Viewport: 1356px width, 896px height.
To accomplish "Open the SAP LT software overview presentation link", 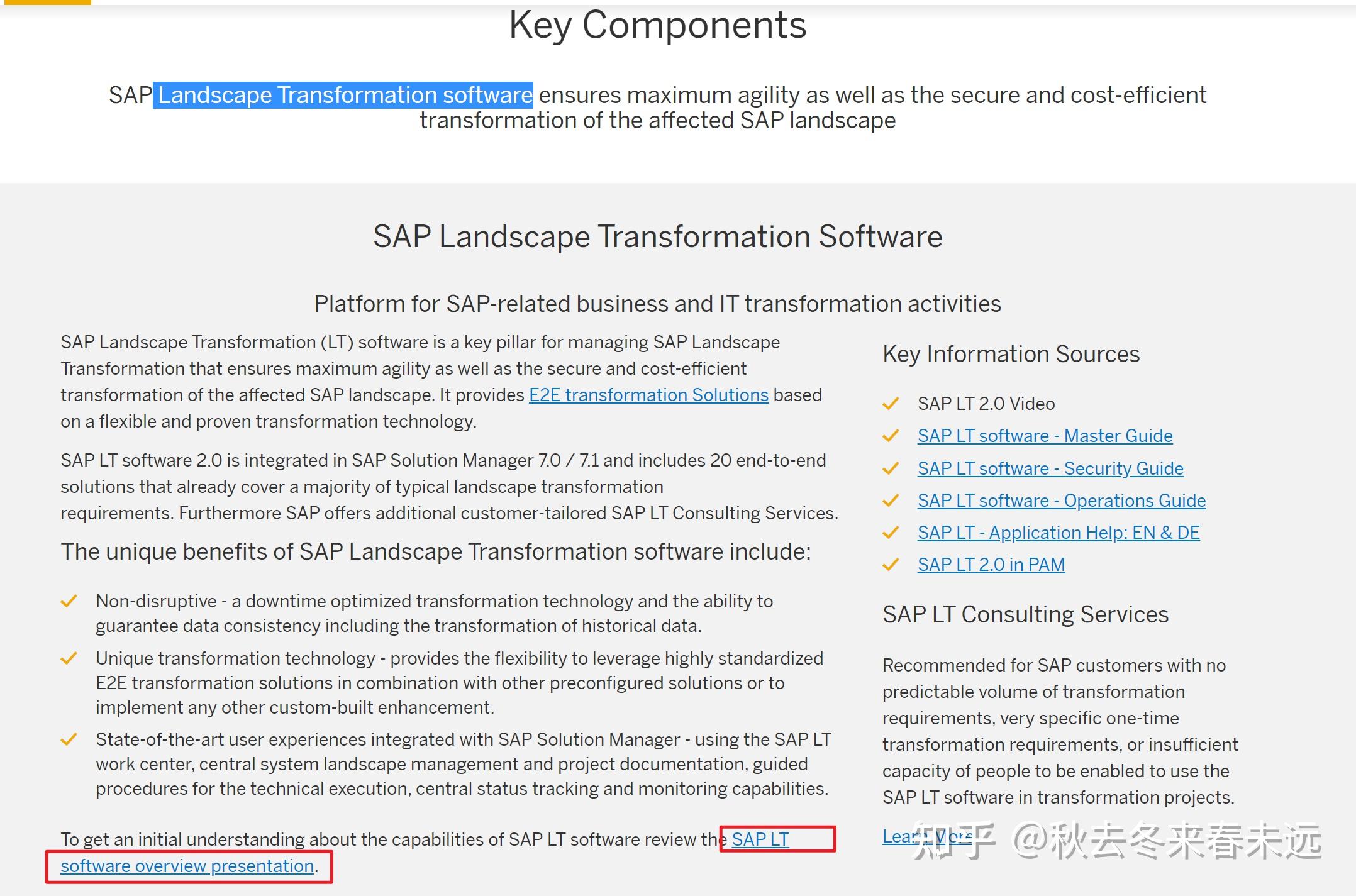I will coord(186,866).
